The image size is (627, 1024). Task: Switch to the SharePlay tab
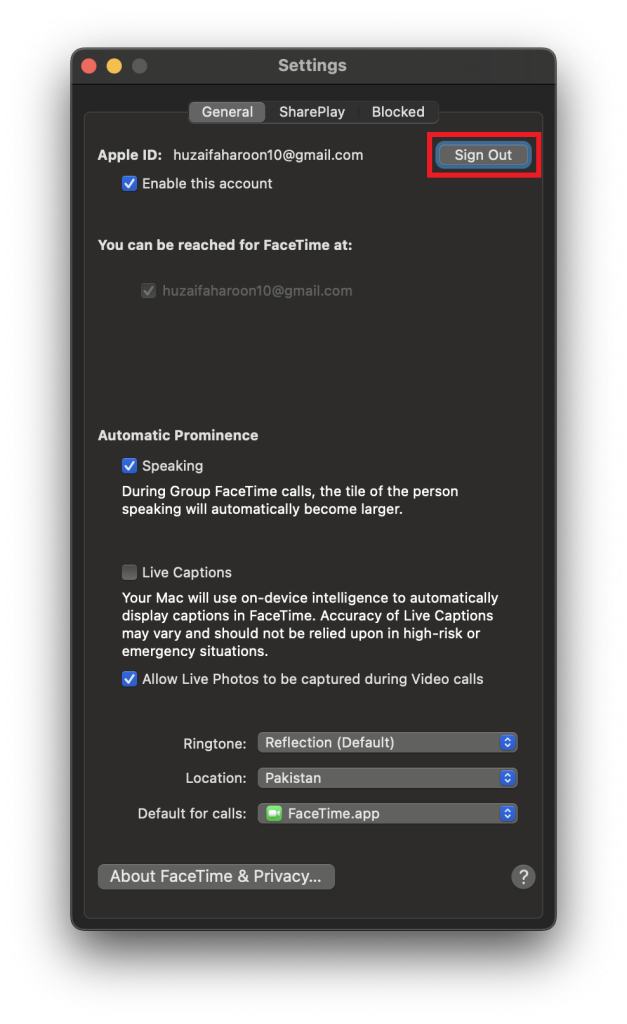point(312,112)
